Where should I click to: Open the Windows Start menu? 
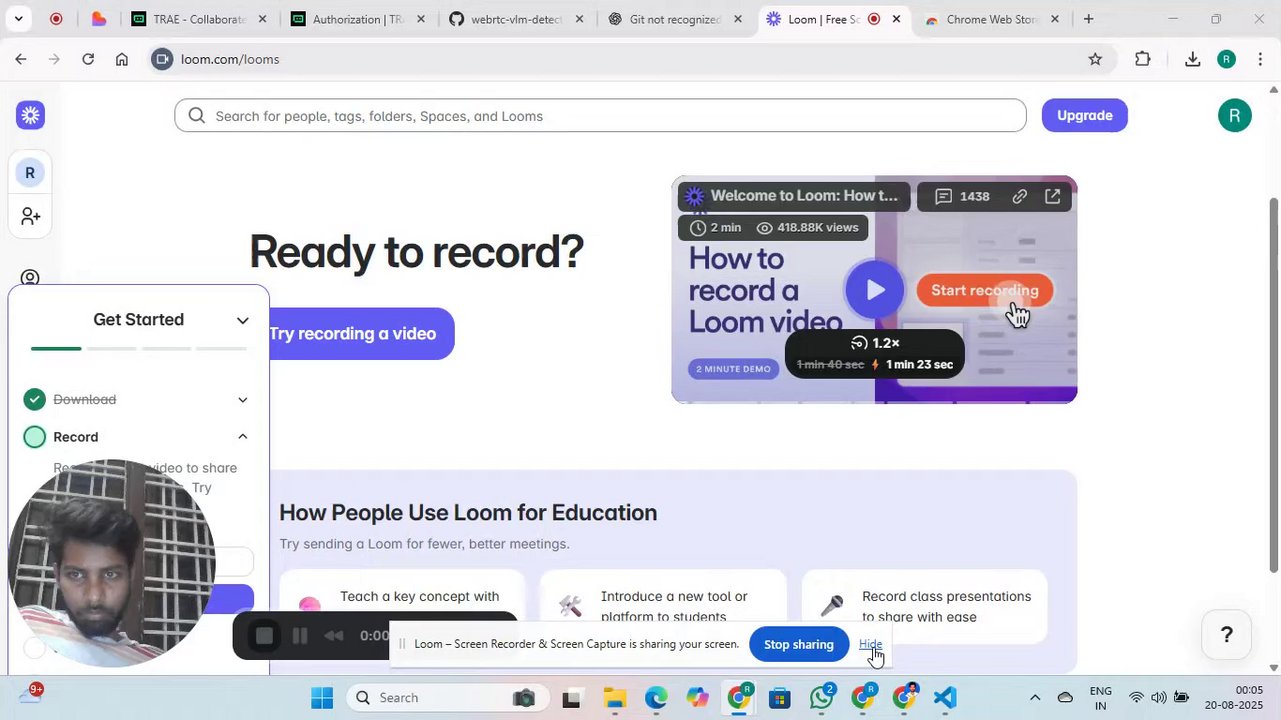322,698
